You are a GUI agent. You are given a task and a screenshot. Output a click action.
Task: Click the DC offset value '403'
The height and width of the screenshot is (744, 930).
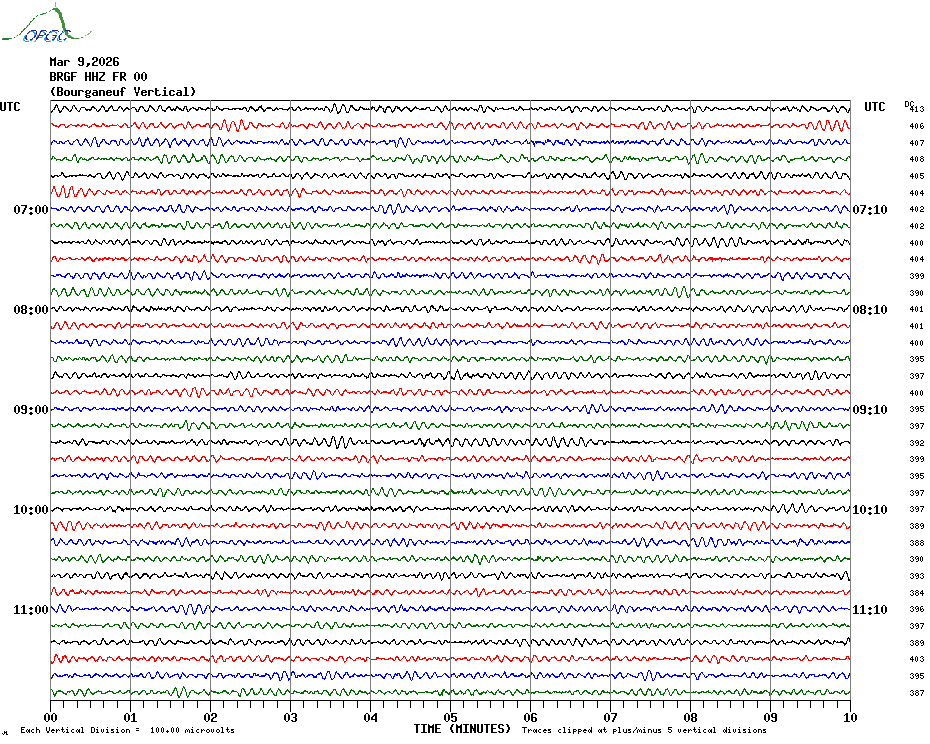click(917, 659)
